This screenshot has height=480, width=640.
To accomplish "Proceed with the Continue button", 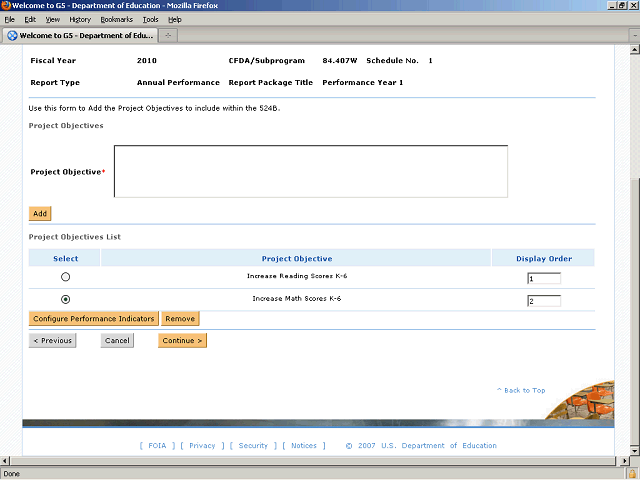I will click(x=182, y=340).
